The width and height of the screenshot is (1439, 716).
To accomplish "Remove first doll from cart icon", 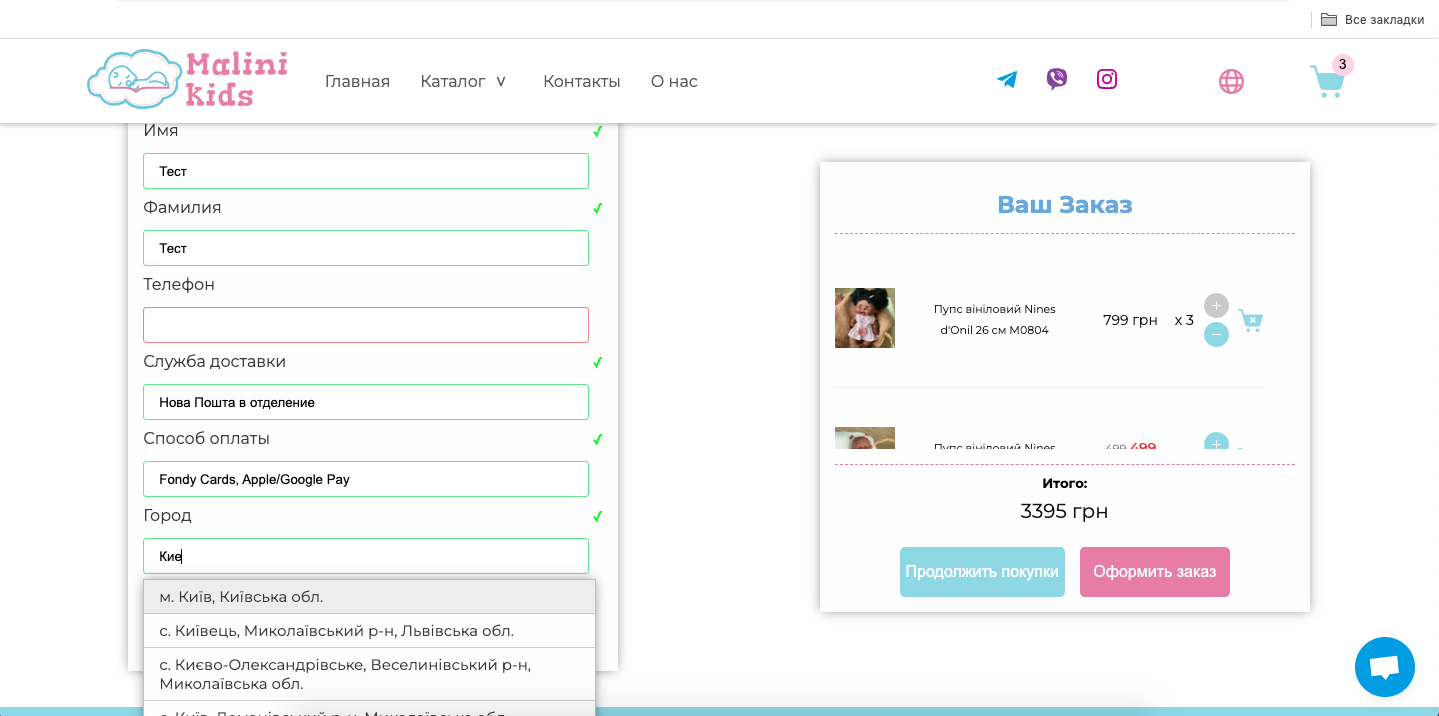I will (x=1250, y=320).
